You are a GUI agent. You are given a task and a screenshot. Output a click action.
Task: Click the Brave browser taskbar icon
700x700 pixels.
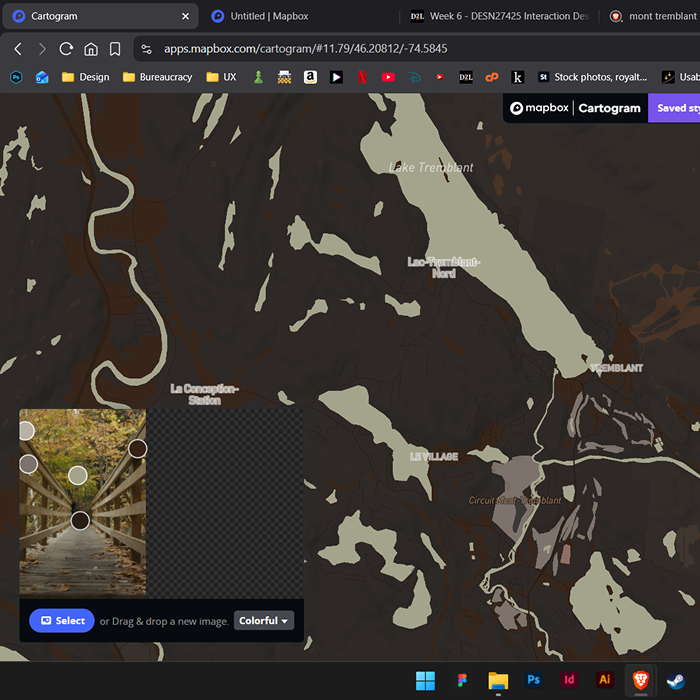coord(640,680)
